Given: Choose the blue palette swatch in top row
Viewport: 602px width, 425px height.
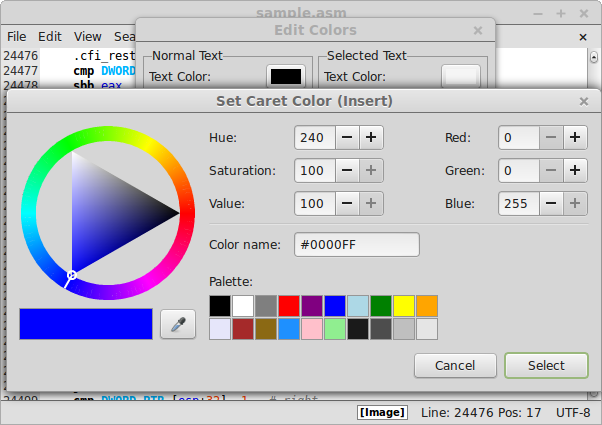Looking at the screenshot, I should click(335, 306).
